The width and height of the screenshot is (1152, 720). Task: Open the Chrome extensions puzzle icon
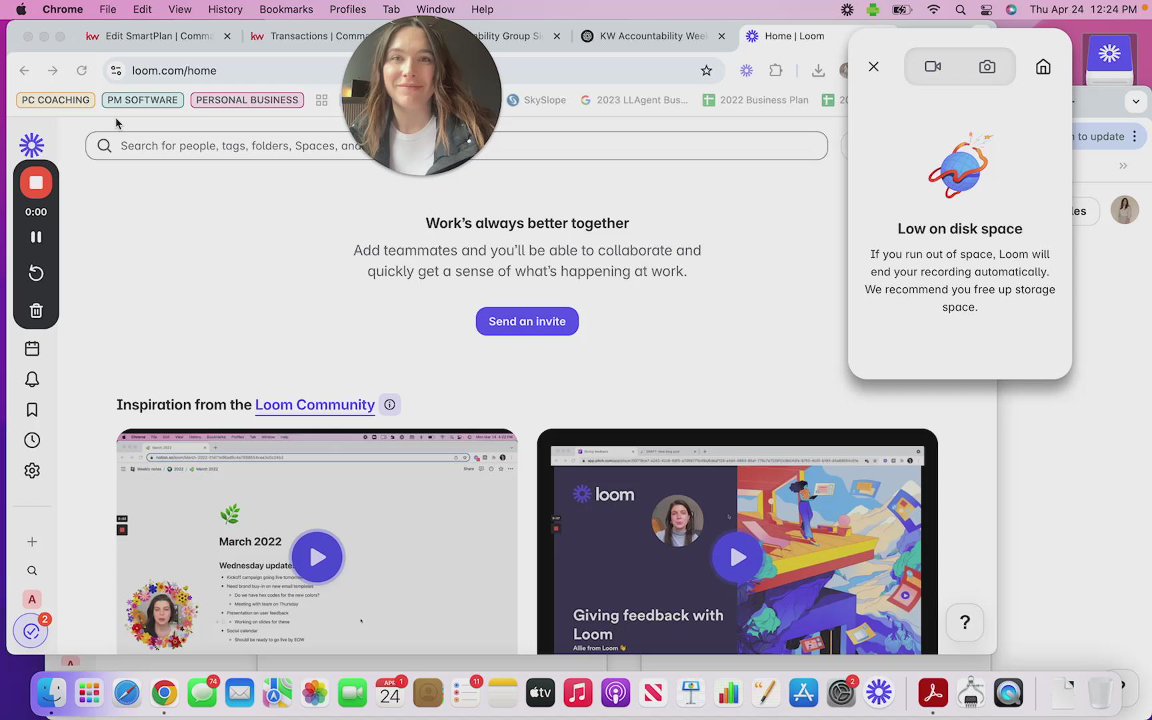tap(775, 71)
